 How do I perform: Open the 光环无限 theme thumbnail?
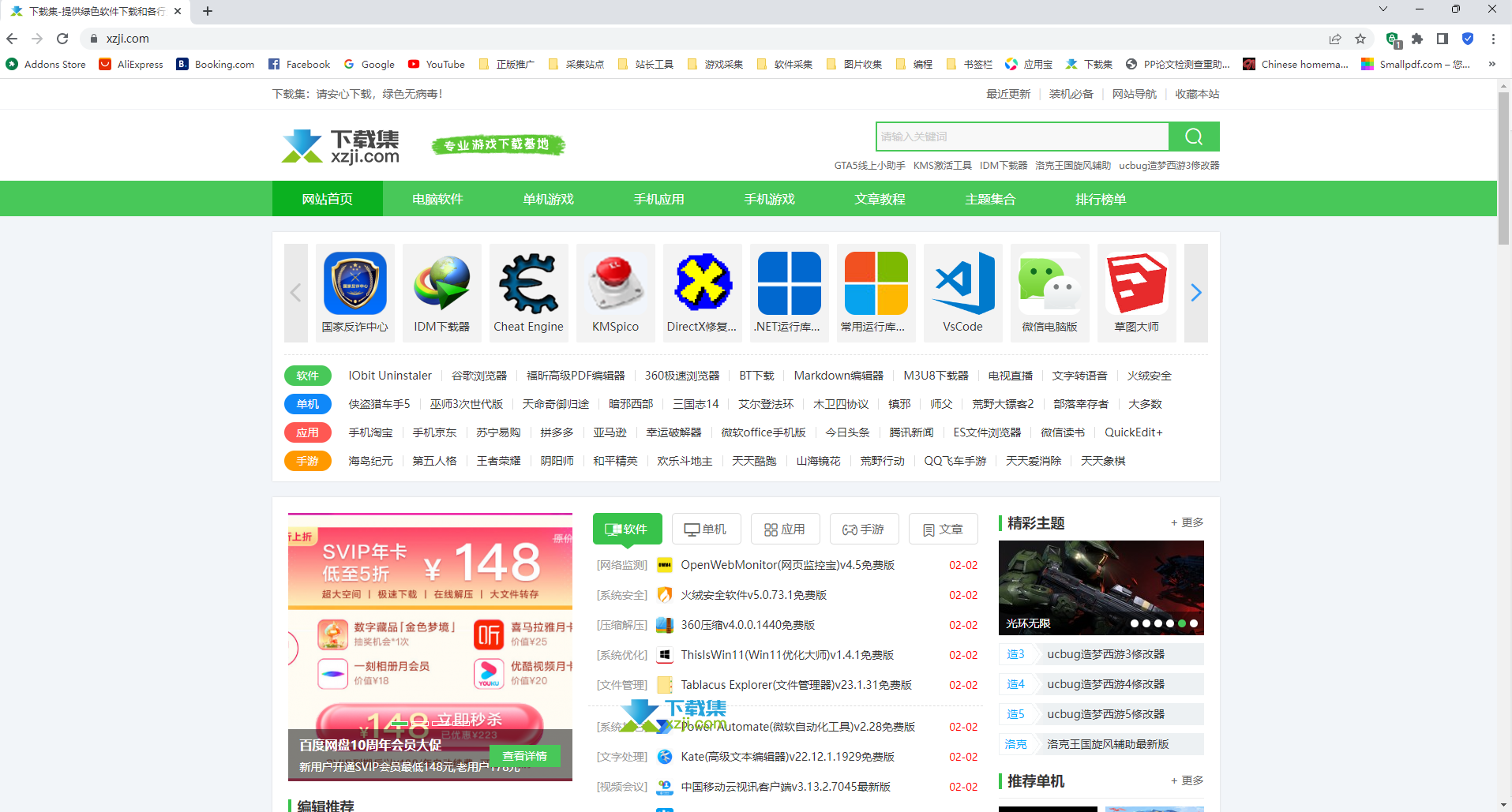(1101, 588)
